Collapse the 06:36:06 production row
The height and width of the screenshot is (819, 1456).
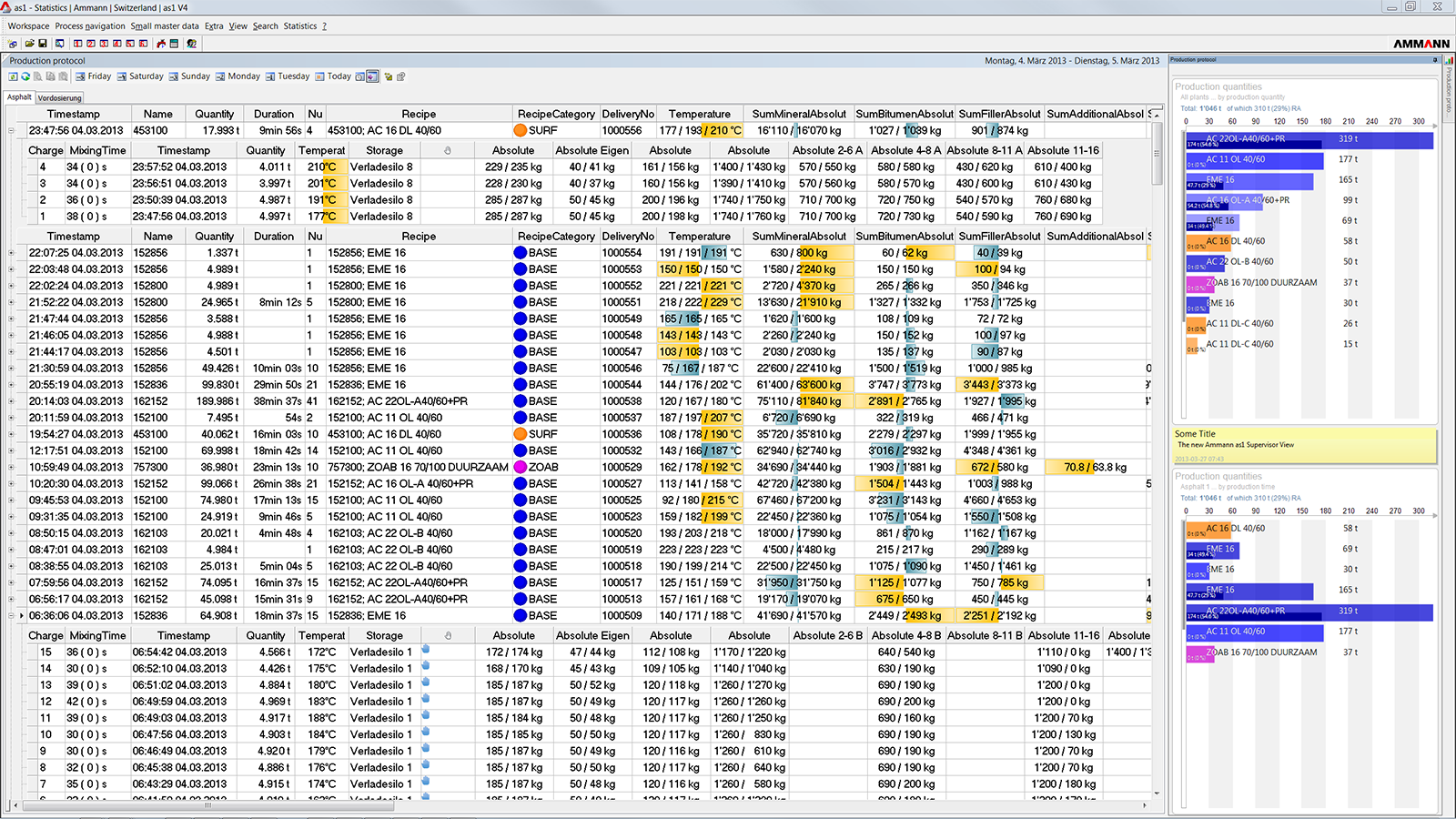(11, 615)
